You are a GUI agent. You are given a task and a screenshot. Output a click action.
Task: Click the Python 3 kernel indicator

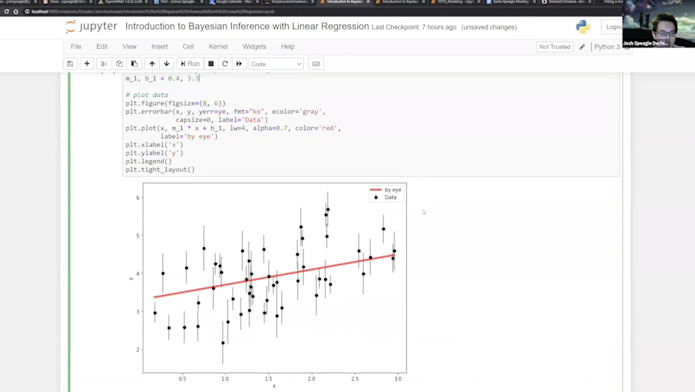[607, 47]
